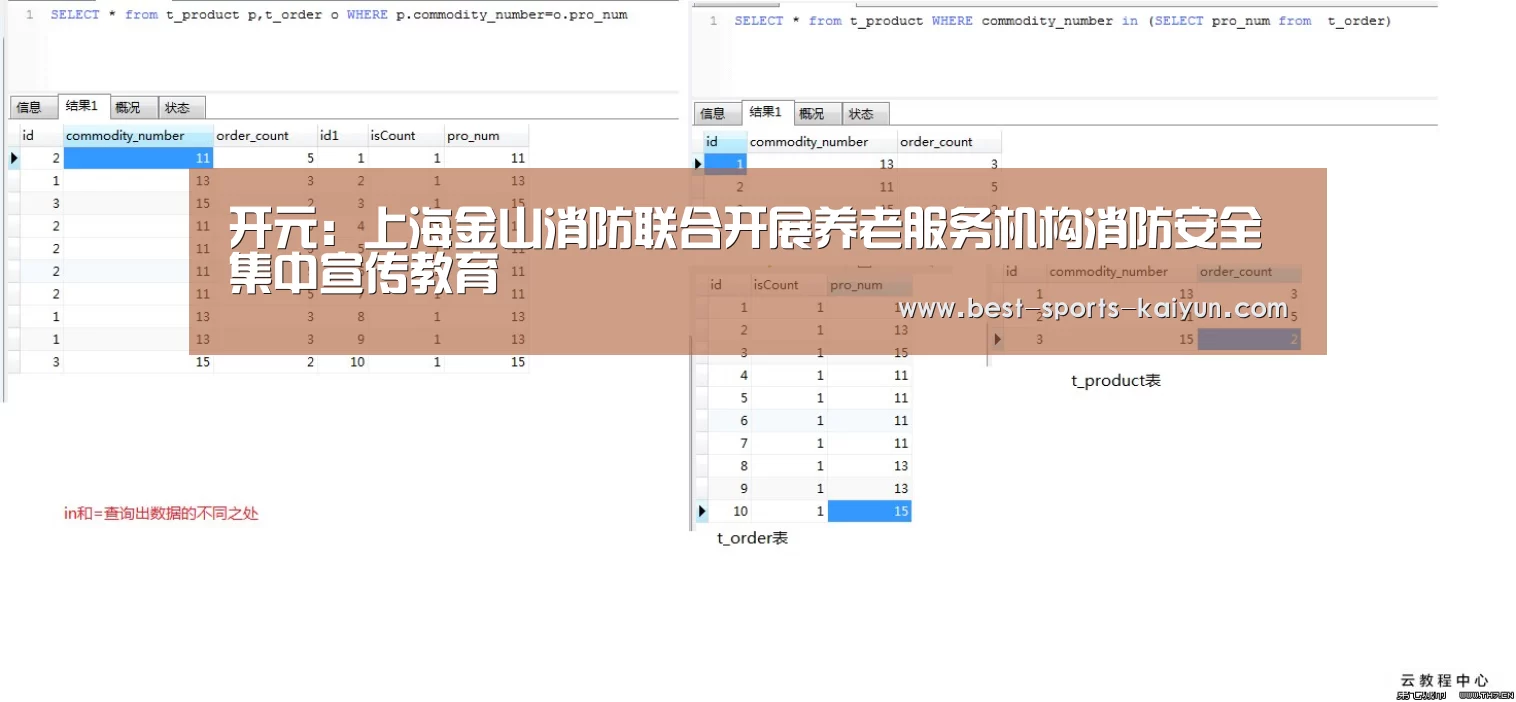Select pro_num cell 11 in t_order row 4
The height and width of the screenshot is (702, 1516).
coord(869,375)
